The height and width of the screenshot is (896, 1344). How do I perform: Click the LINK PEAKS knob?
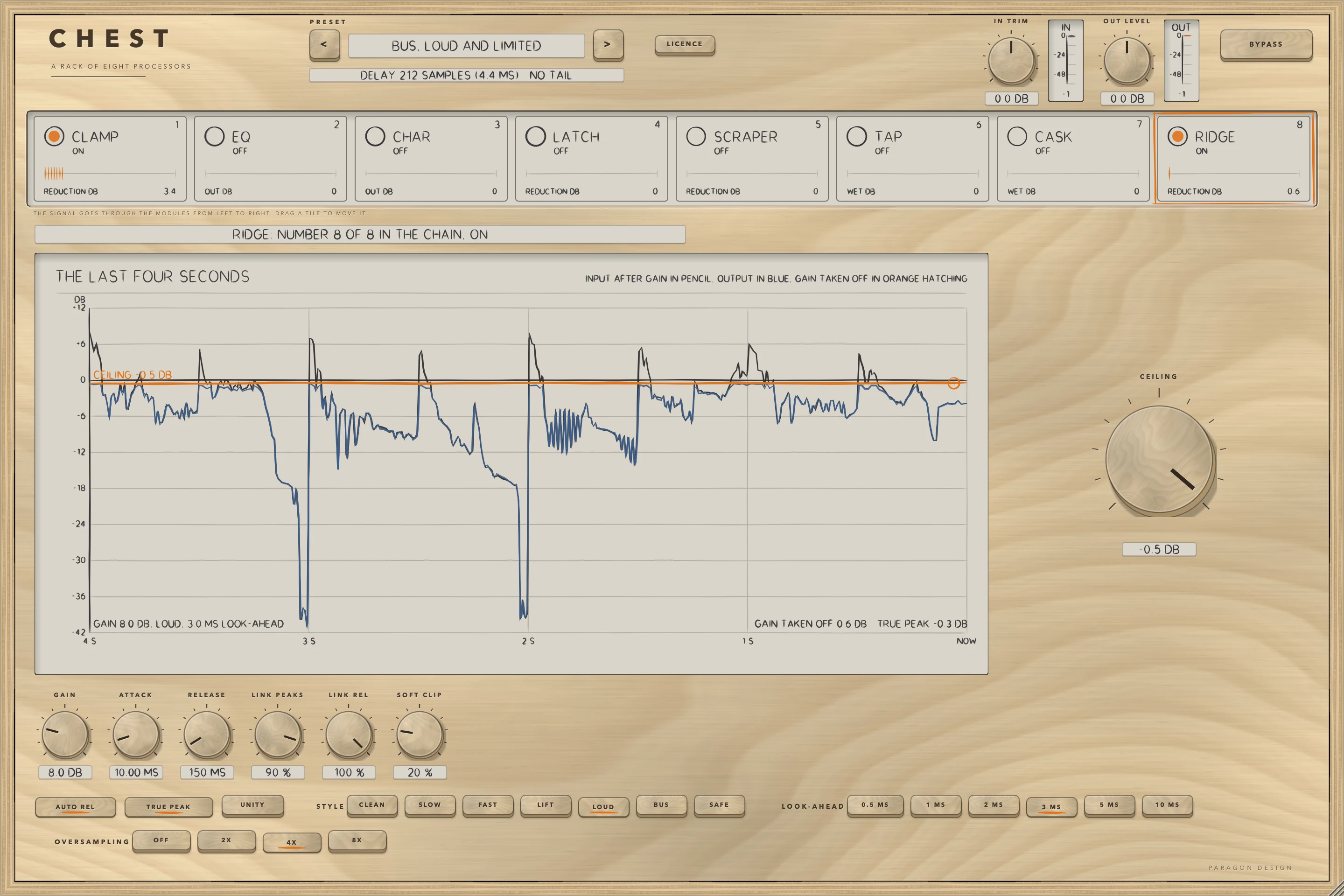[x=278, y=734]
